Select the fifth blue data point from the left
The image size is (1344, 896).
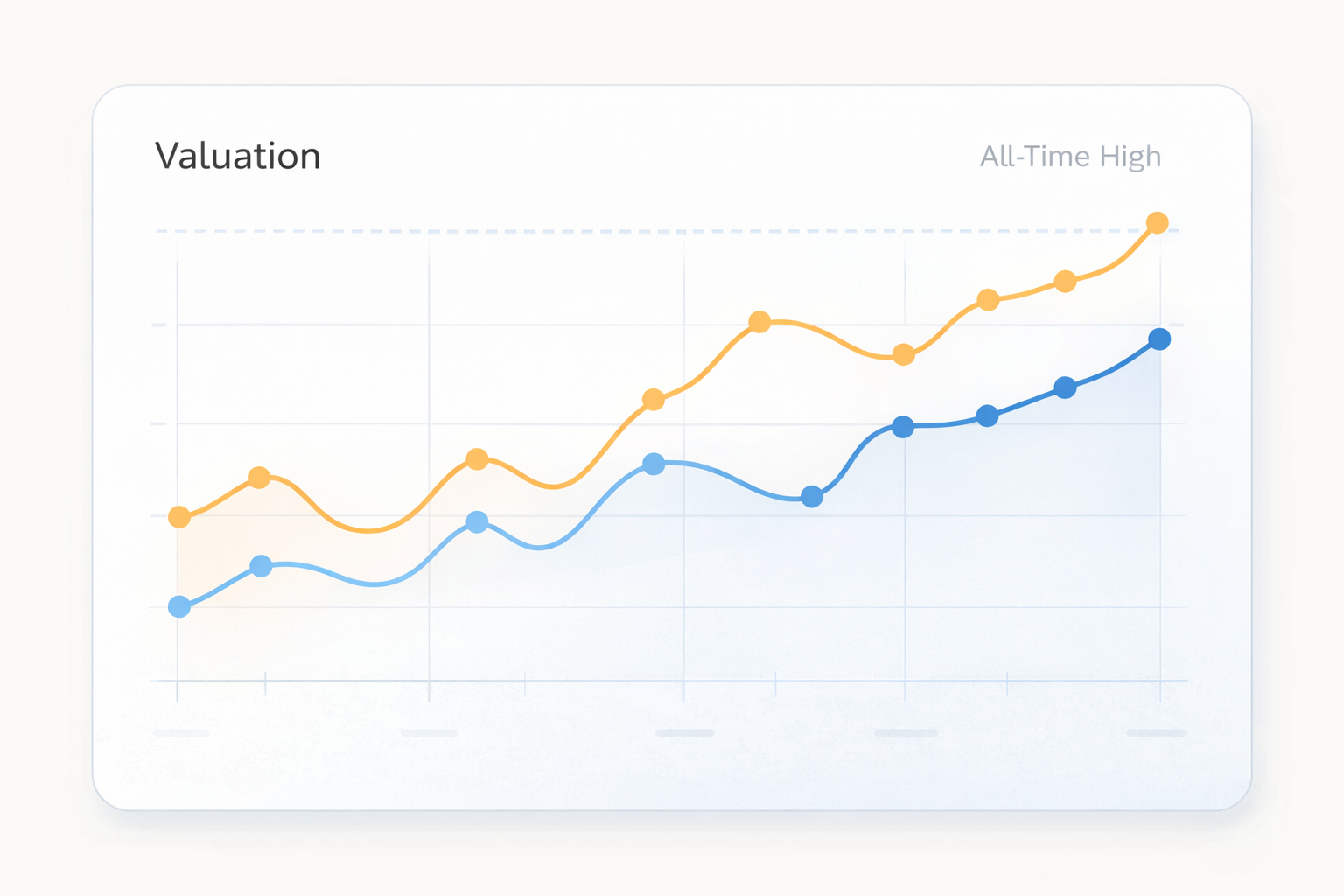pos(812,497)
